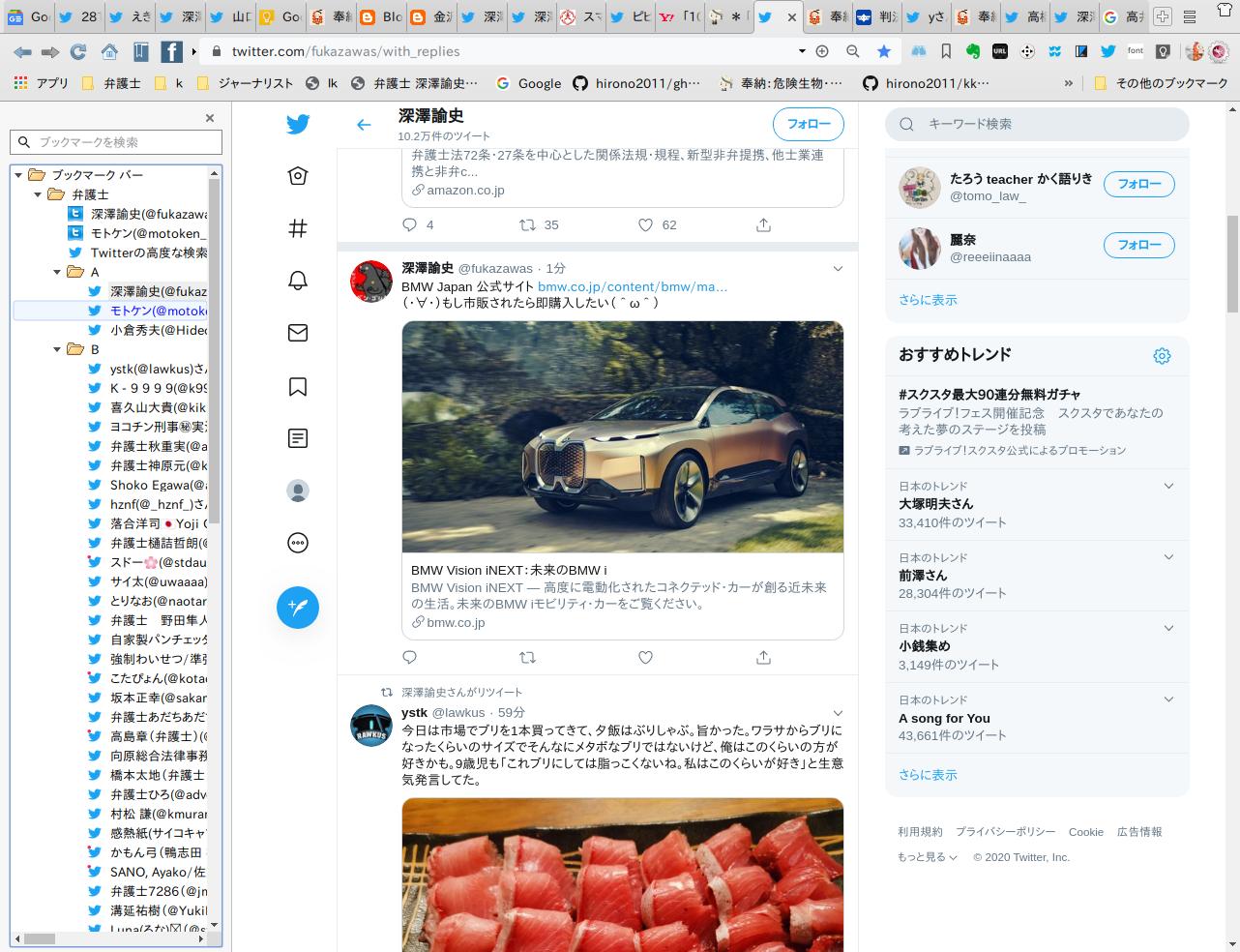Image resolution: width=1240 pixels, height=952 pixels.
Task: Open the browser Home sidebar icon
Action: point(298,176)
